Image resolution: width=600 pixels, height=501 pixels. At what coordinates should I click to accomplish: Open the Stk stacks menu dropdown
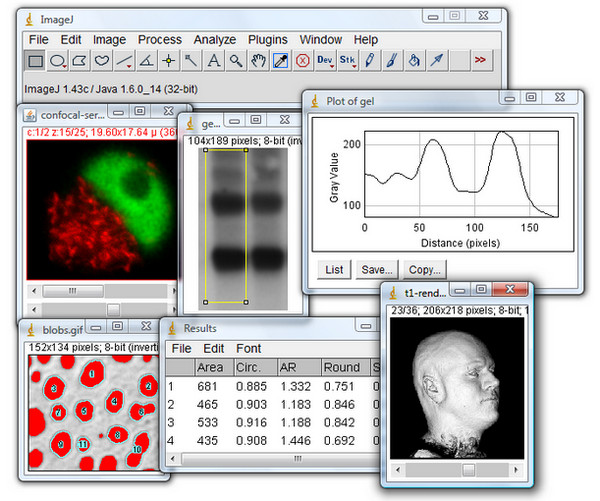pos(347,61)
